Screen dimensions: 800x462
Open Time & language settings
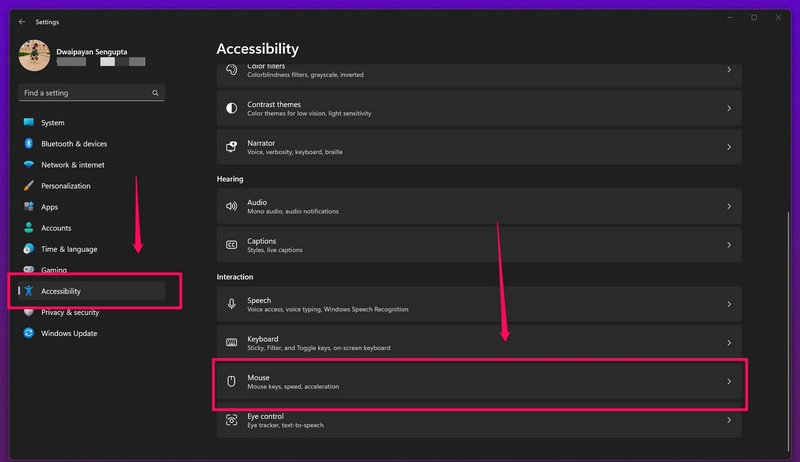click(69, 249)
